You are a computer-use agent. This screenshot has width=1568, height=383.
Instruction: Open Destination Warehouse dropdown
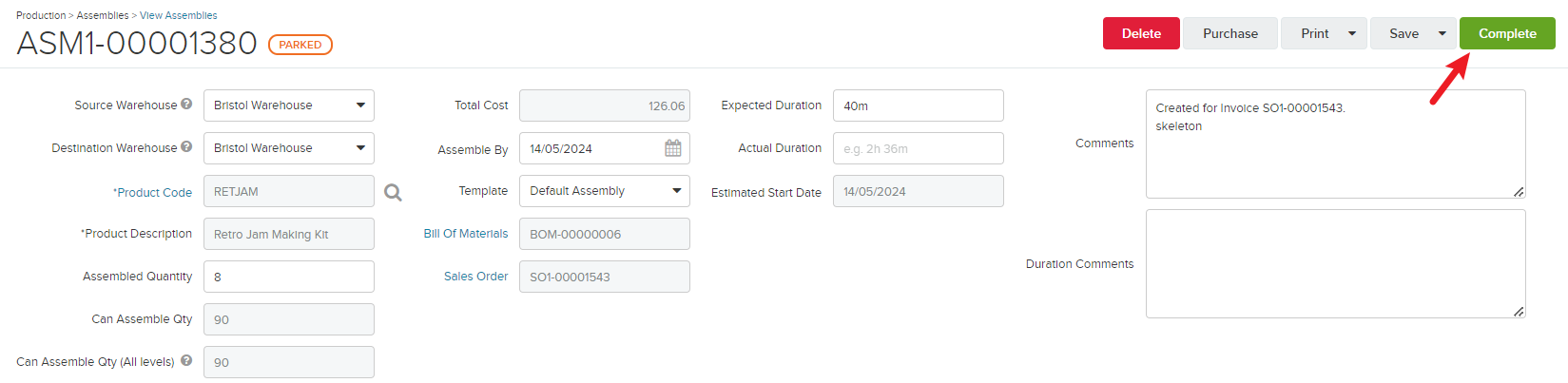click(x=360, y=148)
